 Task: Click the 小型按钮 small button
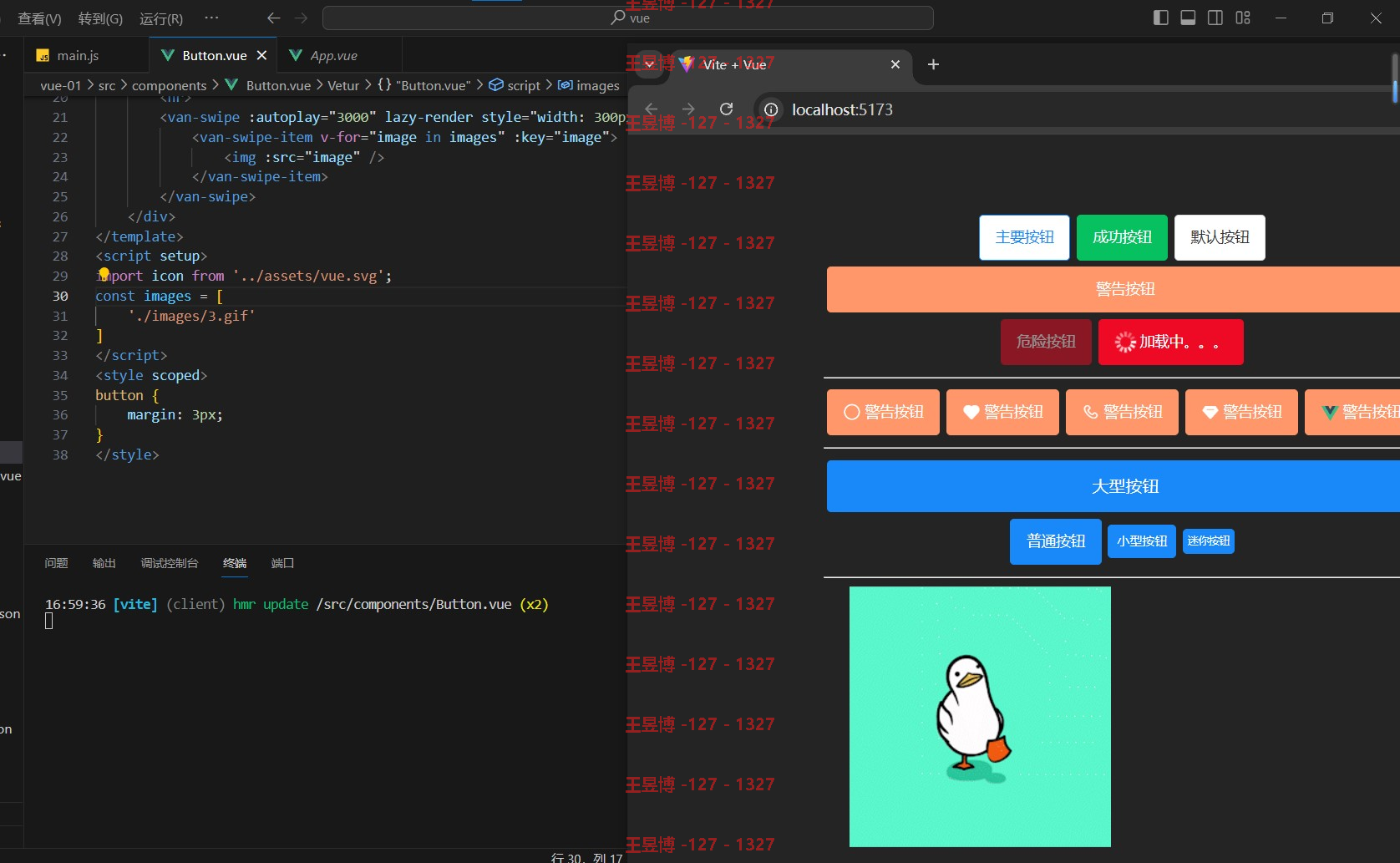point(1142,541)
